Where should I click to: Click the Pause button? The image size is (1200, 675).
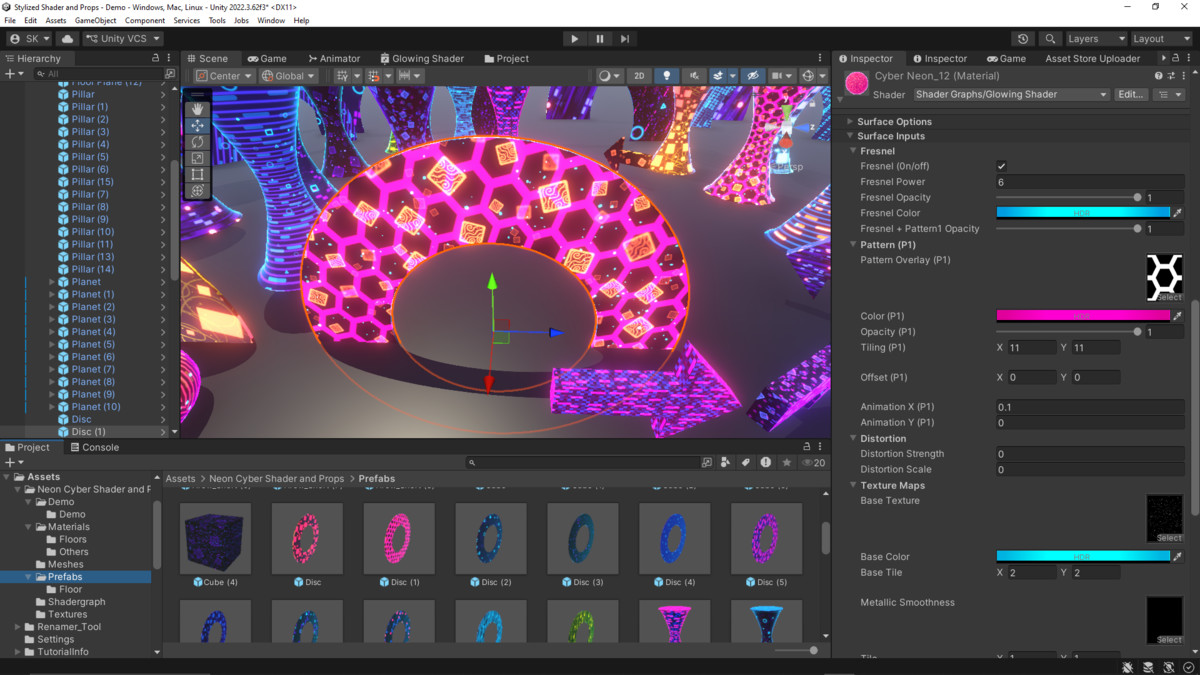pos(599,39)
